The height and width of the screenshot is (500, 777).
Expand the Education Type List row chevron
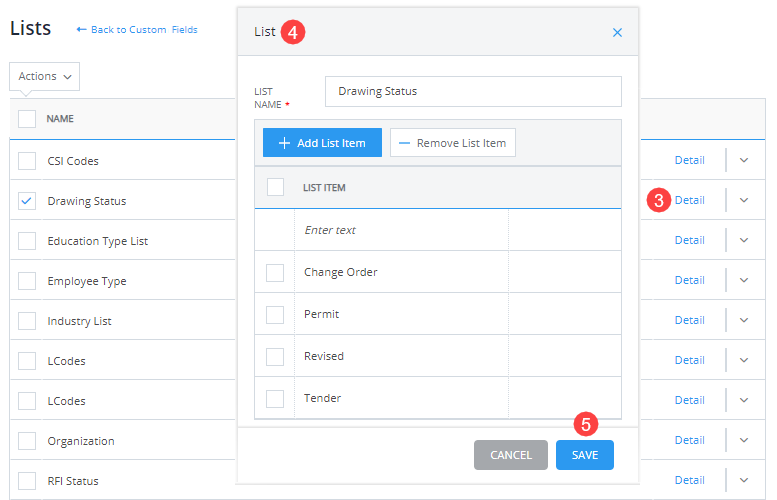coord(744,240)
